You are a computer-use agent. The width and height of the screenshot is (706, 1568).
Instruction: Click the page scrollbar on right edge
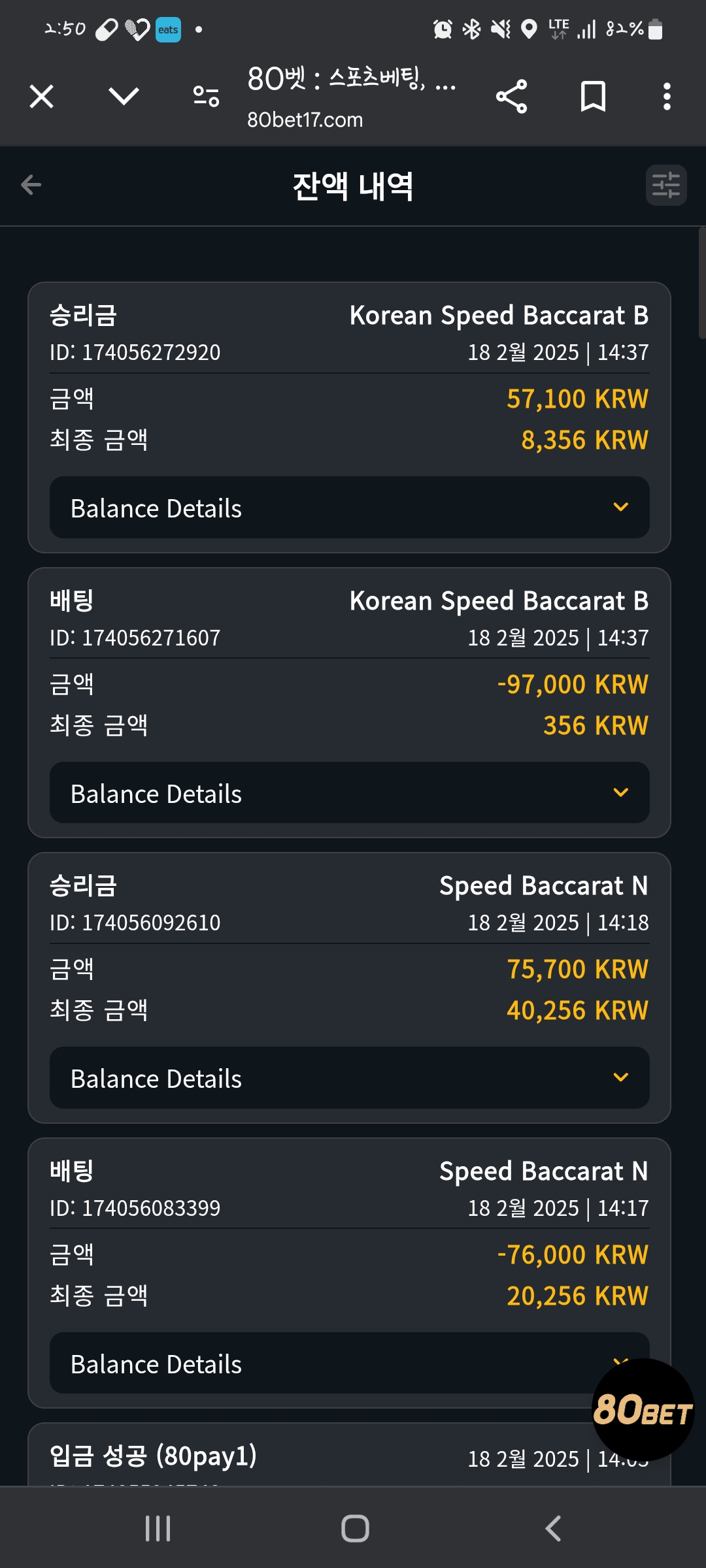pyautogui.click(x=702, y=282)
